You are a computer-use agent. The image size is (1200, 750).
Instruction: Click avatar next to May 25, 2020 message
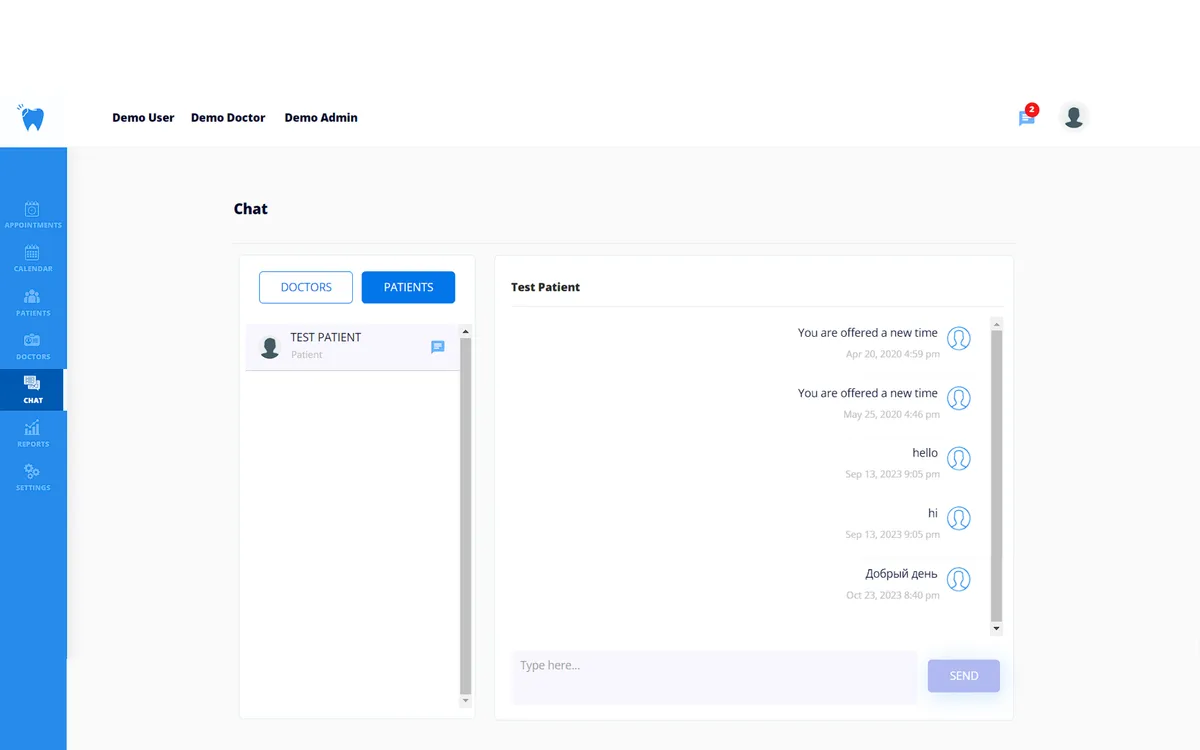(959, 399)
